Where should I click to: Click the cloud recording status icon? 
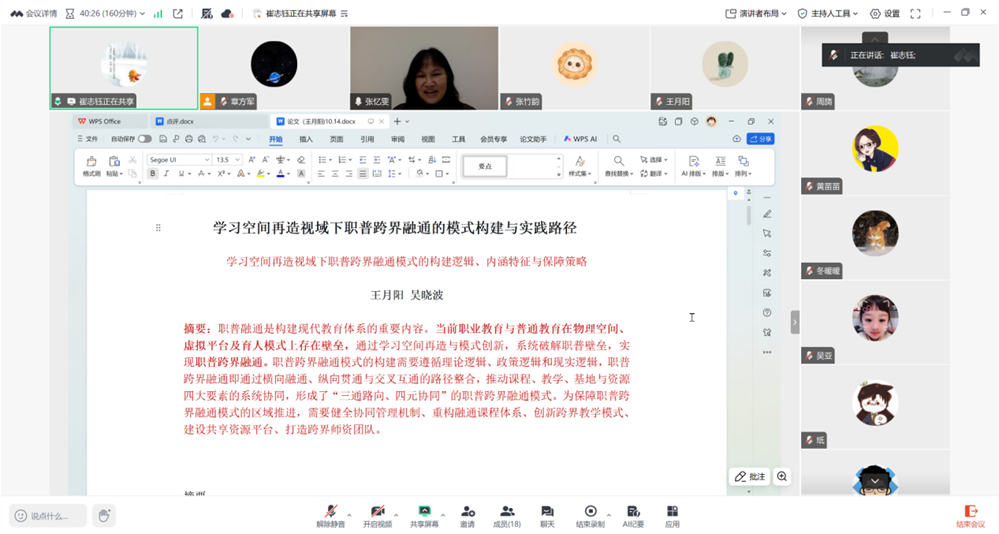227,13
